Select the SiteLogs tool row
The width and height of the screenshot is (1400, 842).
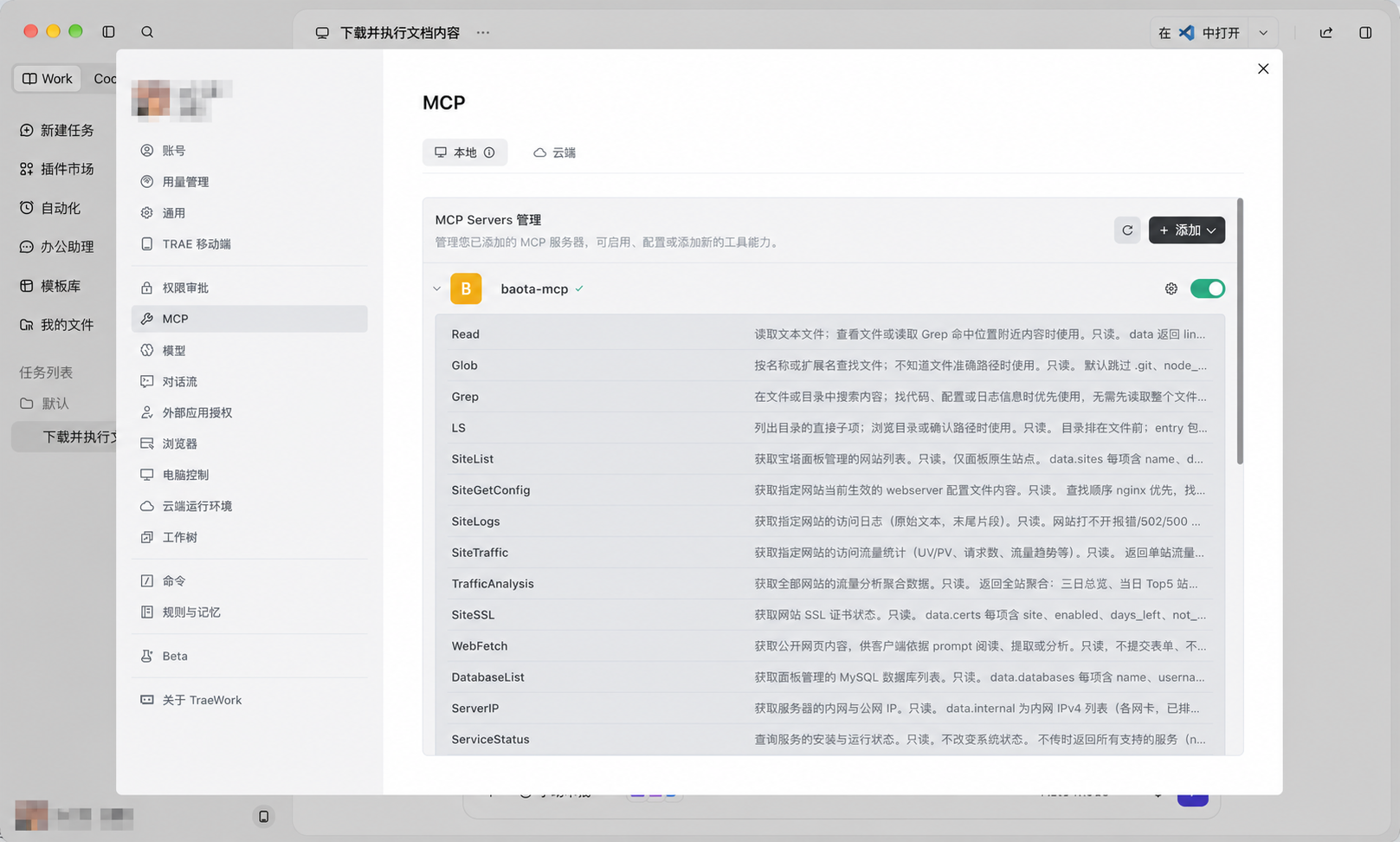tap(829, 521)
